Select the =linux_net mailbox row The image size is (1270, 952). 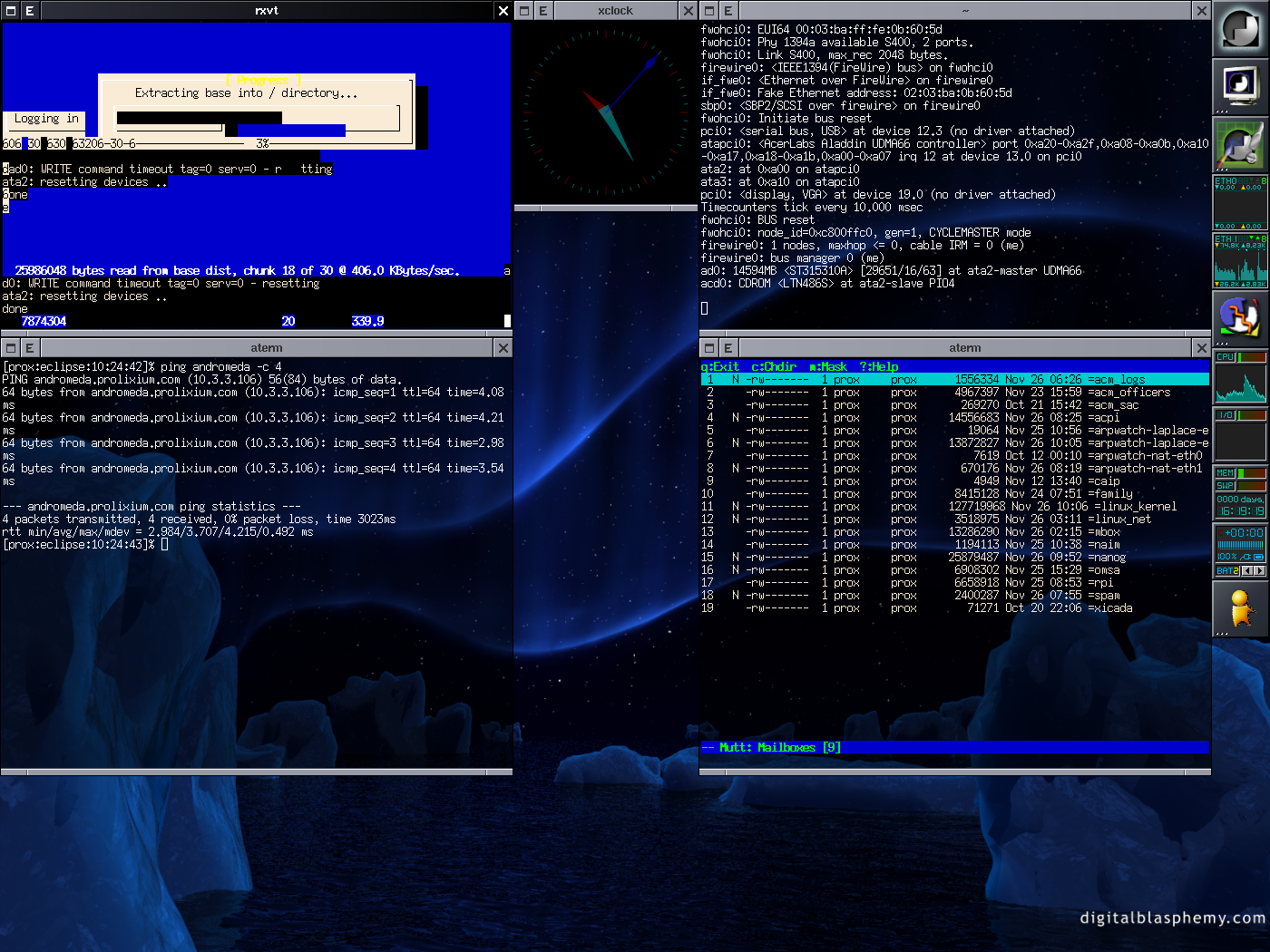point(954,520)
